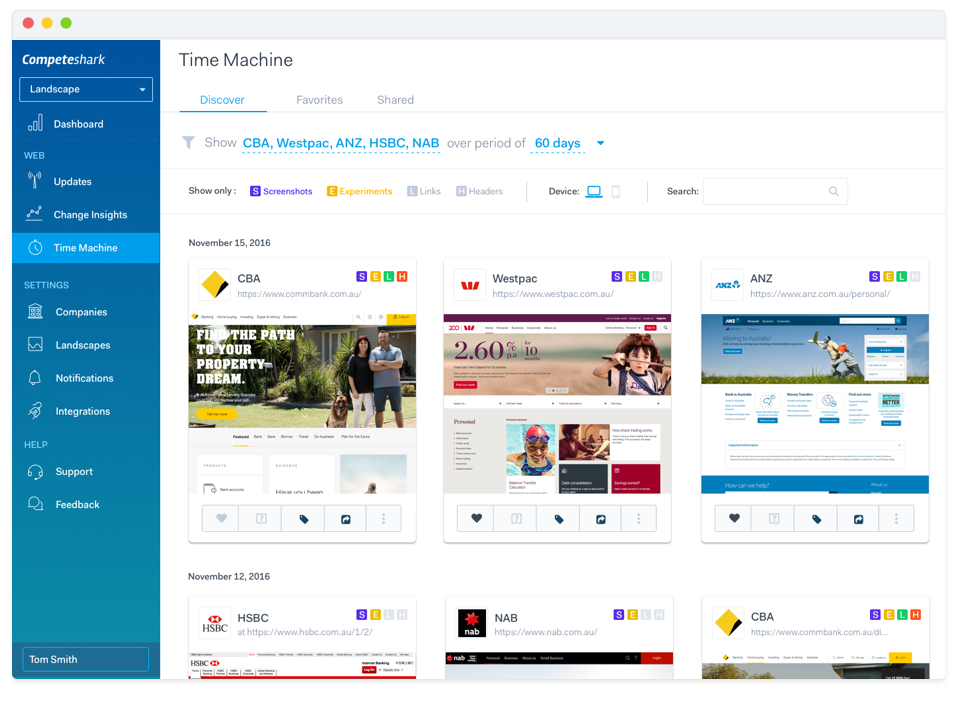957x705 pixels.
Task: Open the NAB nab.com.au link
Action: point(546,632)
